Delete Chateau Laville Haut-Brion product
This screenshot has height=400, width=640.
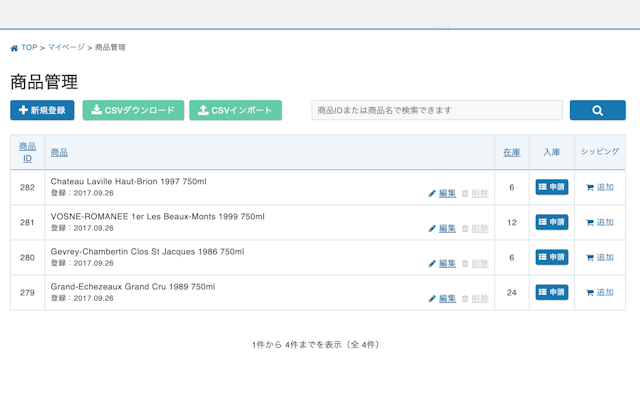tap(475, 193)
